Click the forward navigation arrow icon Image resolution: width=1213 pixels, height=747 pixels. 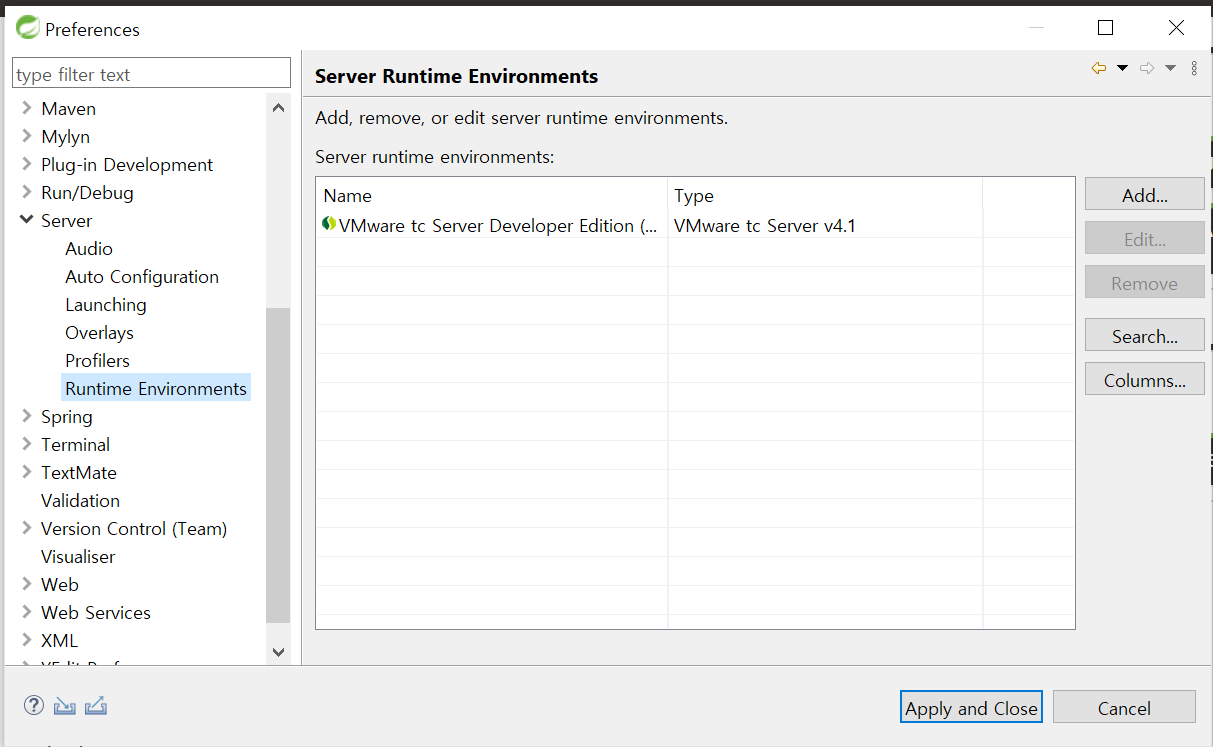tap(1147, 68)
